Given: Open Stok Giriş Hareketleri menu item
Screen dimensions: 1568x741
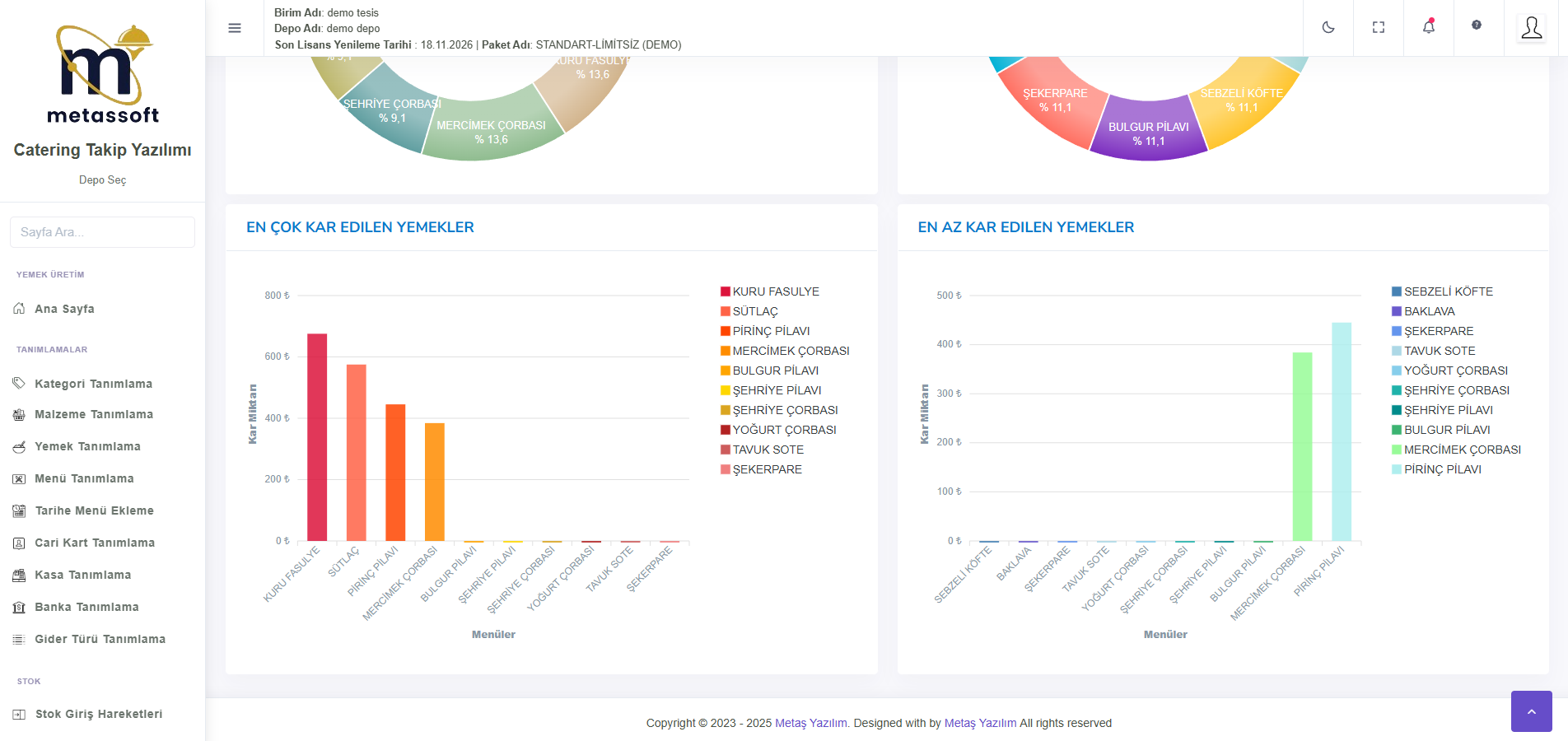Looking at the screenshot, I should pyautogui.click(x=98, y=714).
